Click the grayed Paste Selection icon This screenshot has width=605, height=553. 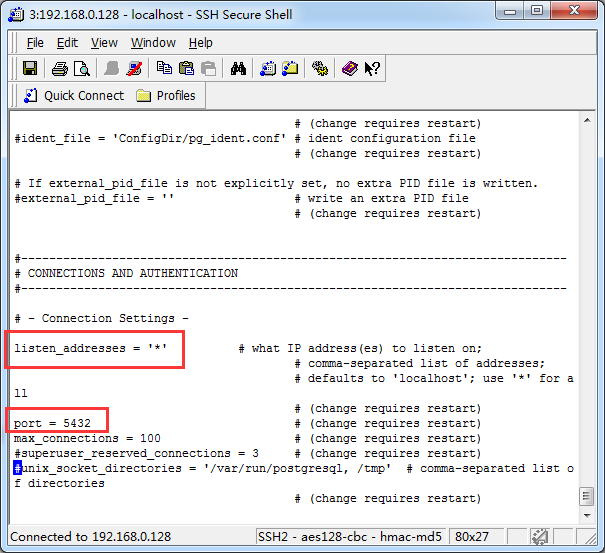click(208, 69)
